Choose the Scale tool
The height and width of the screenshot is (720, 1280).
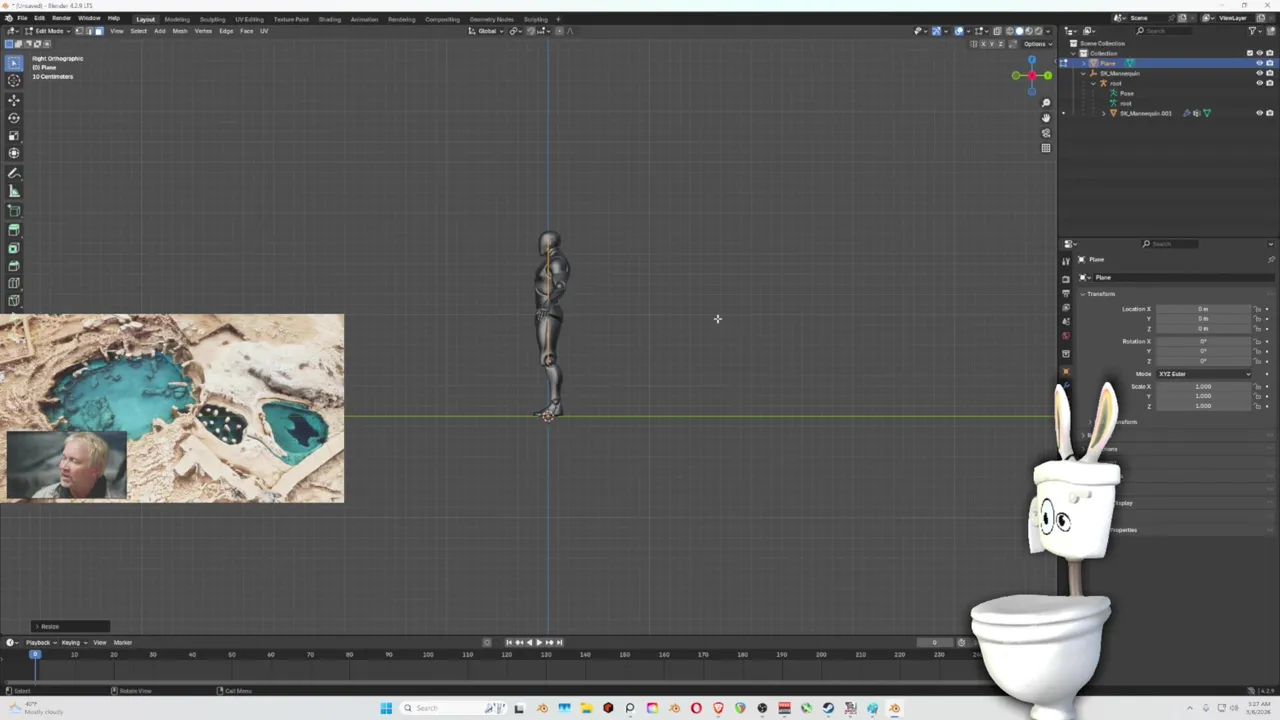(x=14, y=135)
